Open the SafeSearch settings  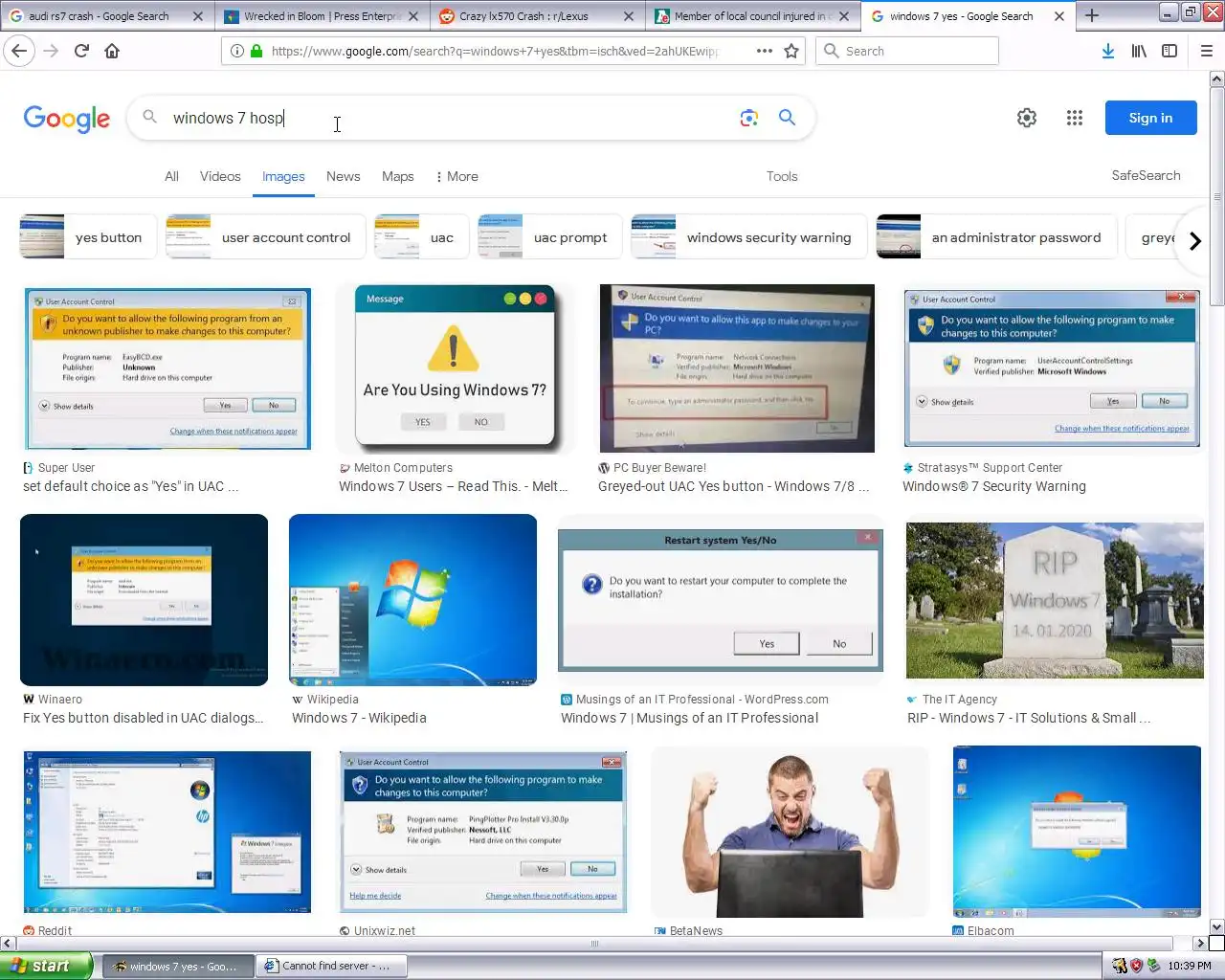[x=1146, y=175]
